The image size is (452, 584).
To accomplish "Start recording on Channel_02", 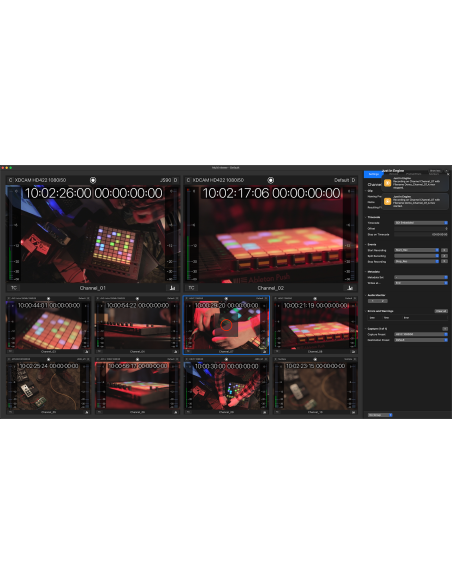I will tap(271, 180).
